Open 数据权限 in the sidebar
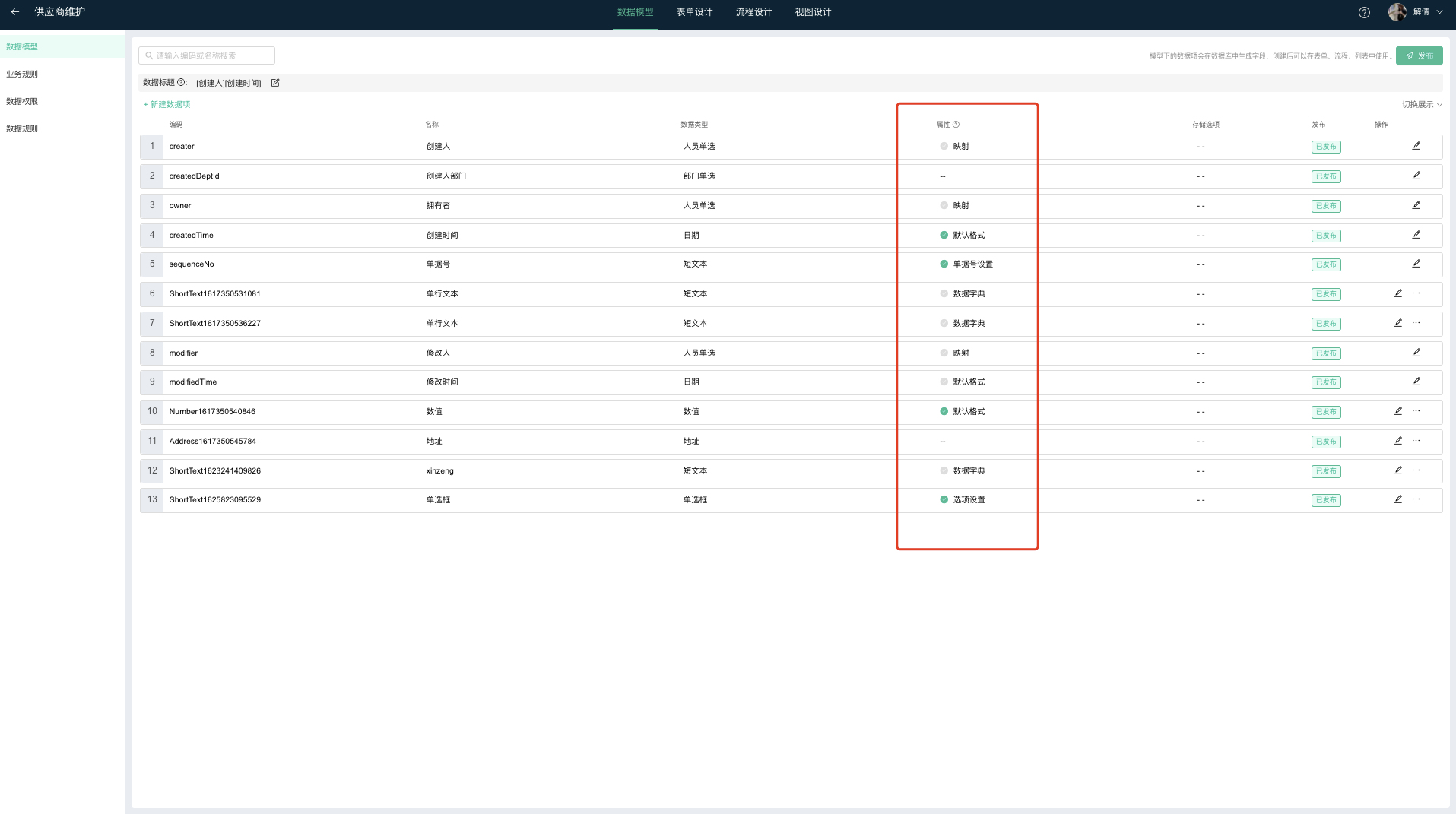The width and height of the screenshot is (1456, 814). tap(62, 101)
